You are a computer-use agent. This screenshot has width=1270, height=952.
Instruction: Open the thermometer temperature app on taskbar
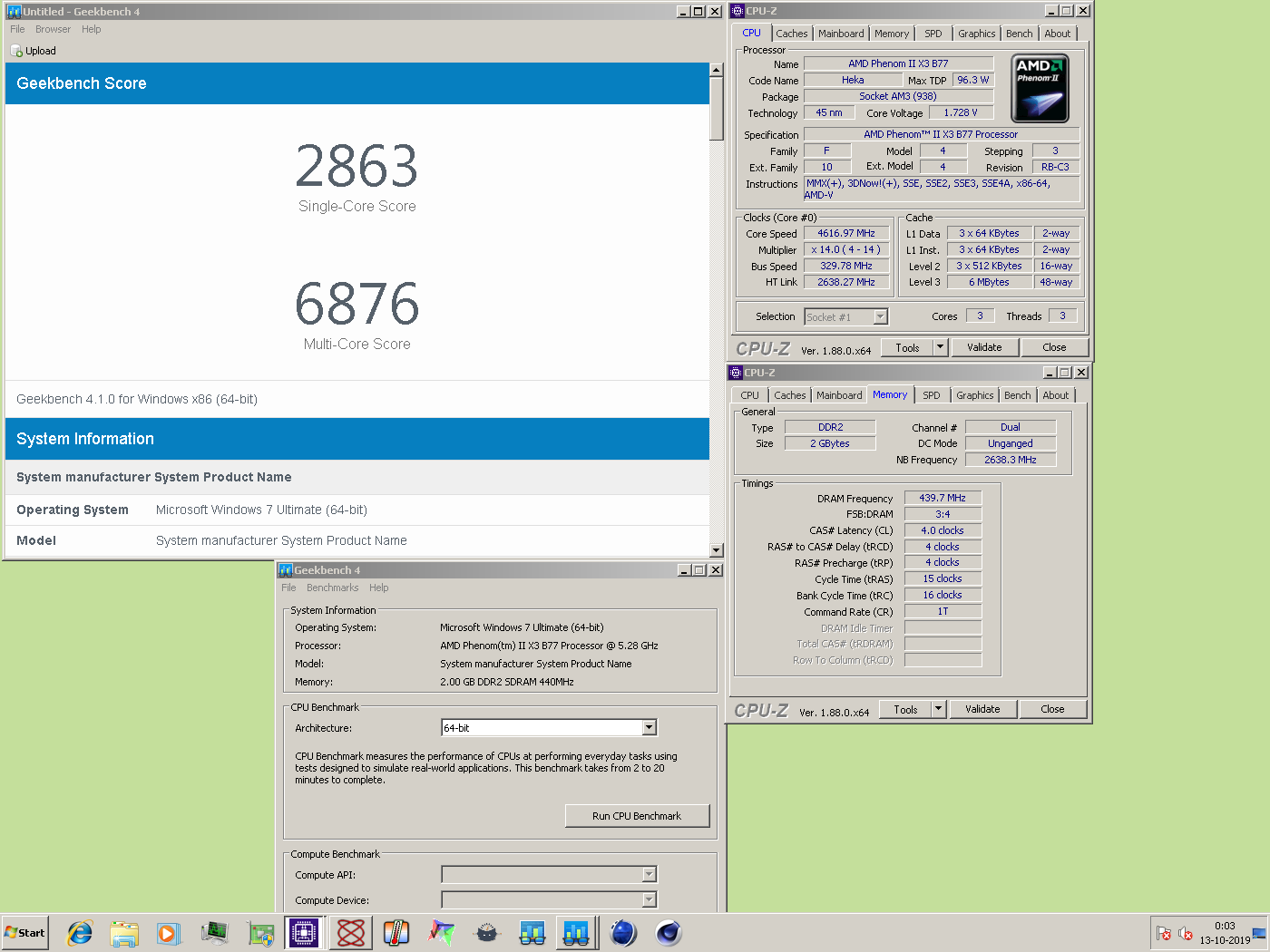click(396, 932)
